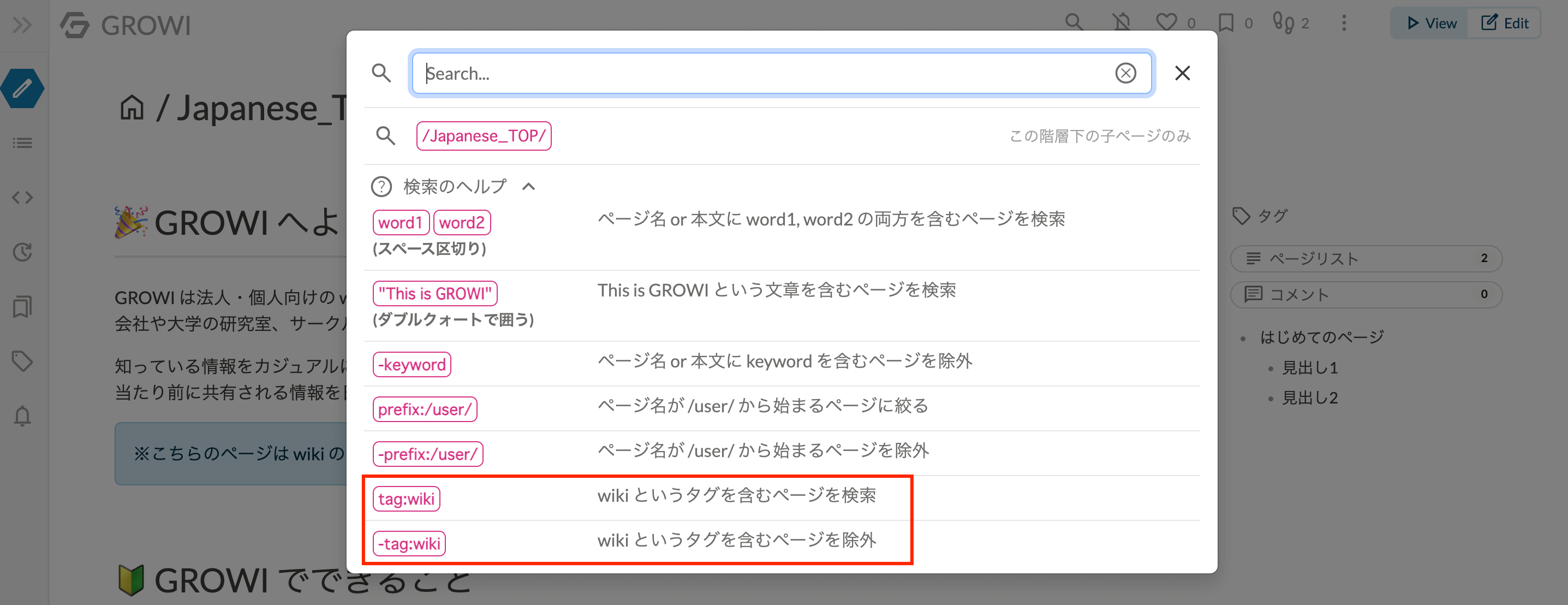The width and height of the screenshot is (1568, 605).
Task: Clear the search text with circled X
Action: tap(1125, 73)
